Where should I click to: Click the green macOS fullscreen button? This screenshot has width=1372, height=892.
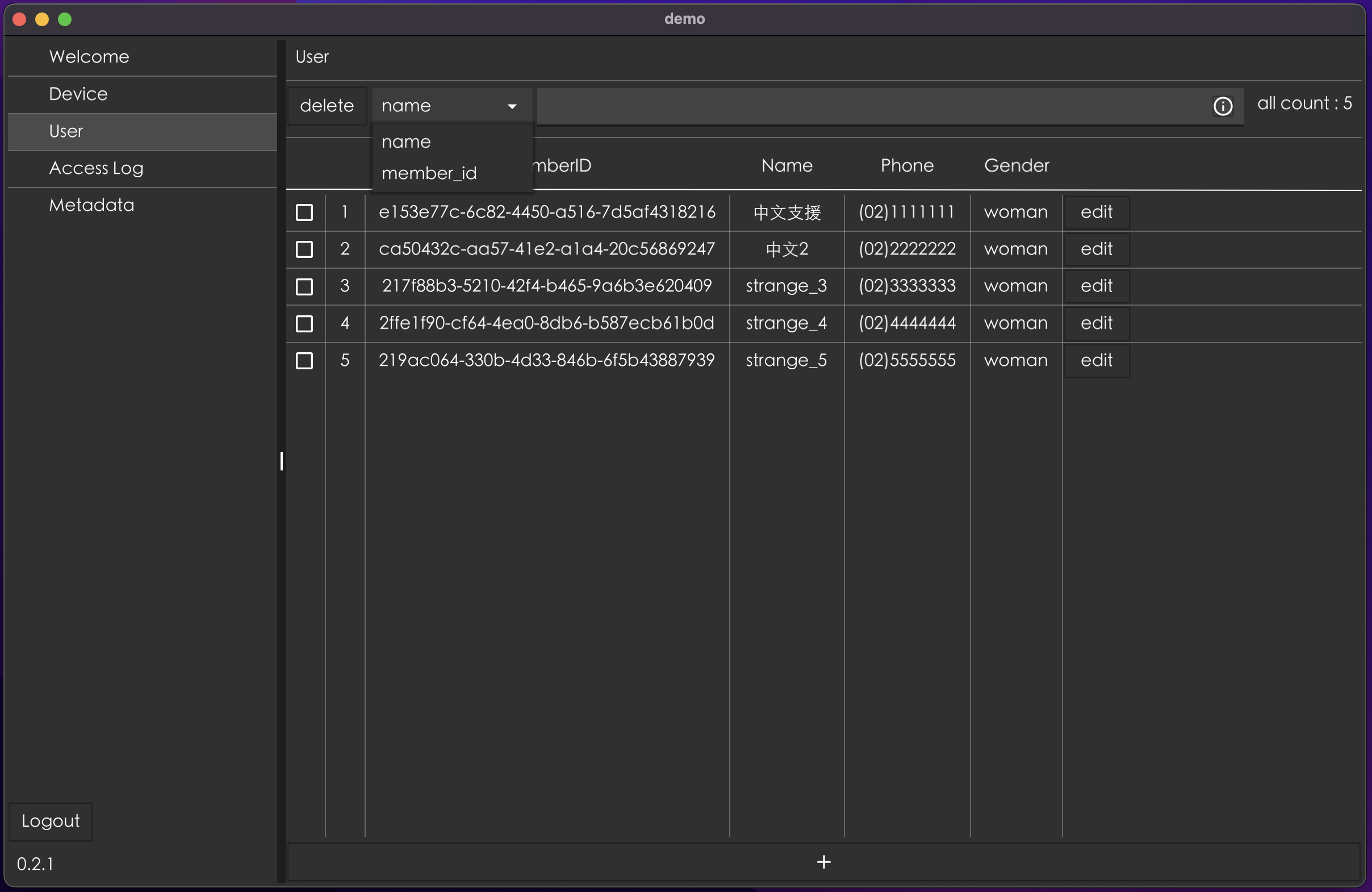(x=65, y=20)
